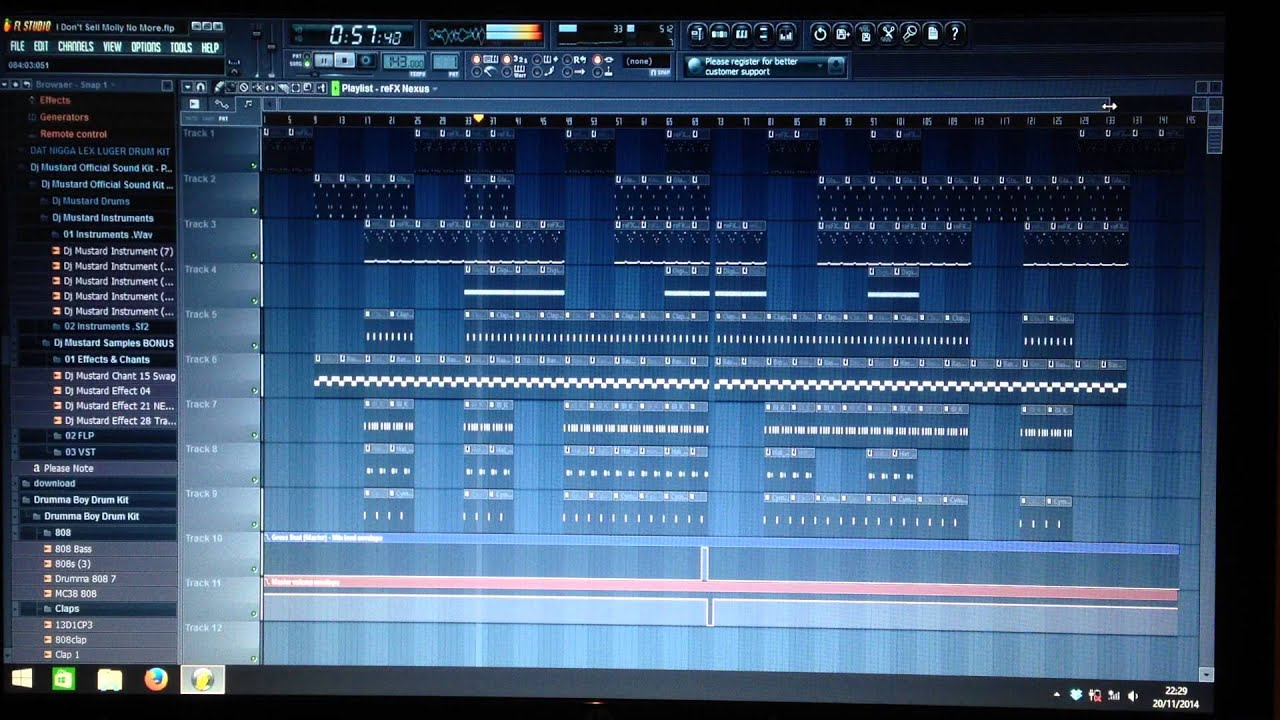Screen dimensions: 1280x720
Task: Click the Please register for better support message
Action: click(x=751, y=66)
